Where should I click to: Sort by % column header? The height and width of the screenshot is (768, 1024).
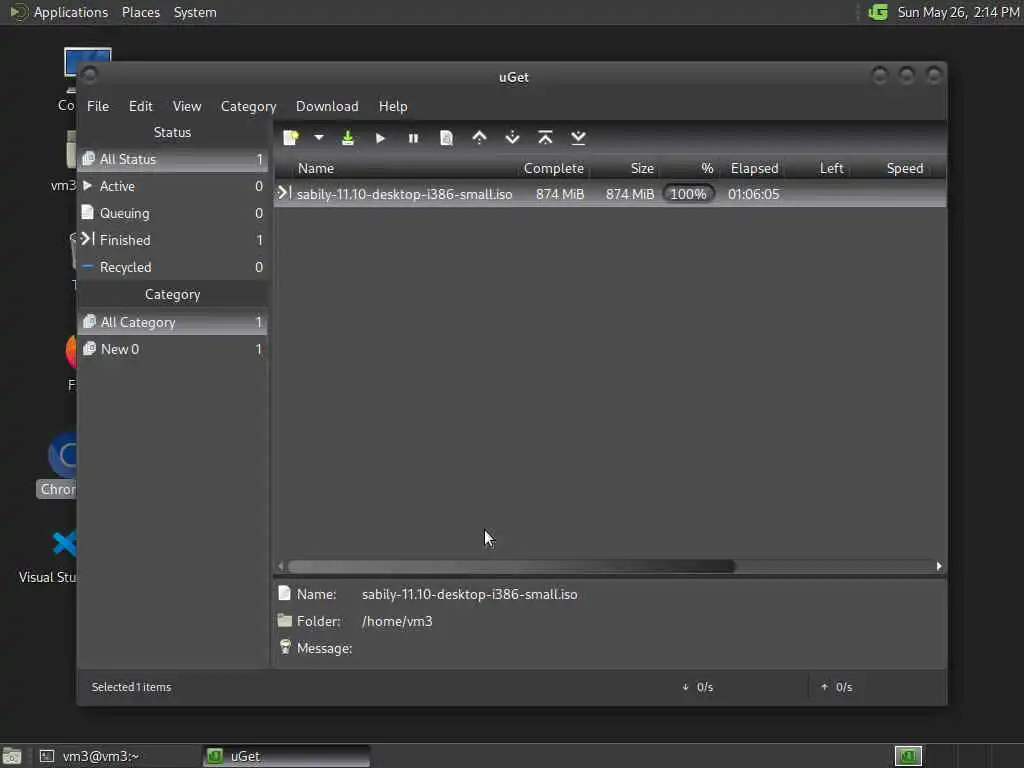pyautogui.click(x=691, y=168)
